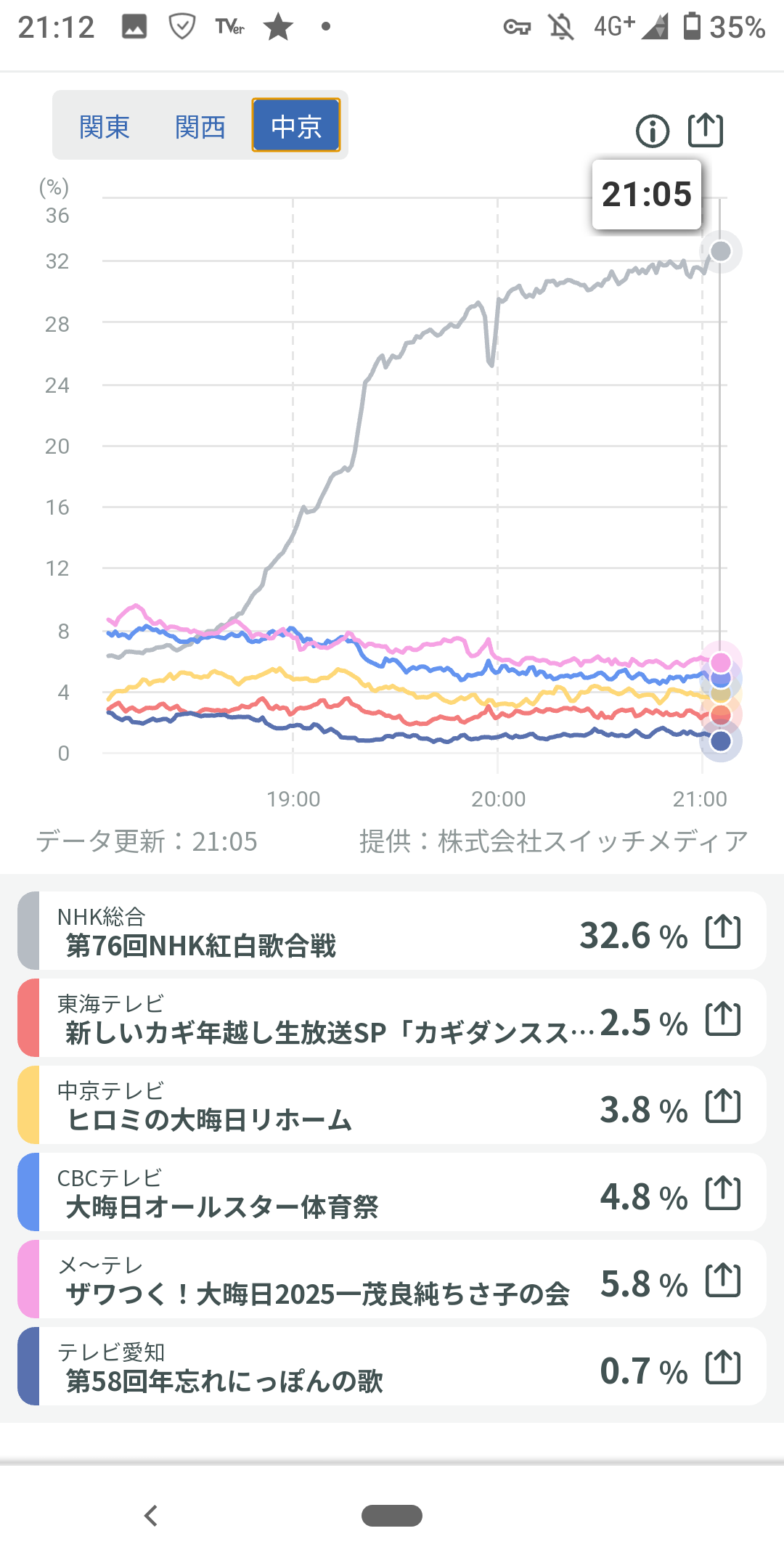
Task: Select the 中京 region tab
Action: coord(296,126)
